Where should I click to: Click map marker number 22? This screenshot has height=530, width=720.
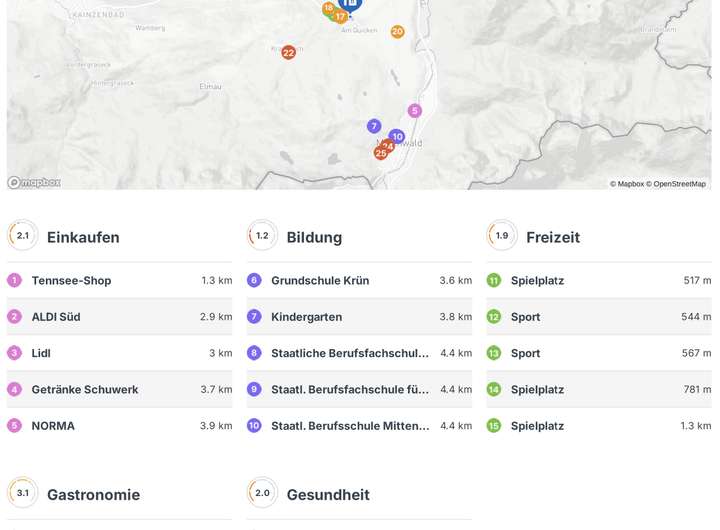point(288,52)
